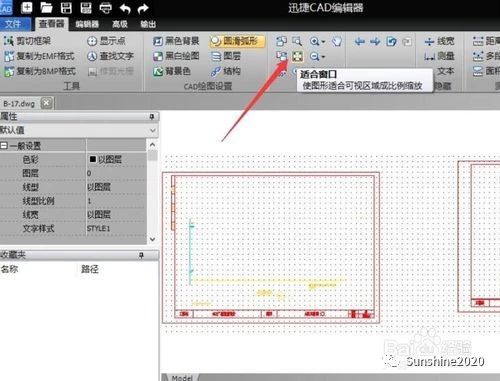
Task: Click the 路径 column header
Action: point(90,269)
